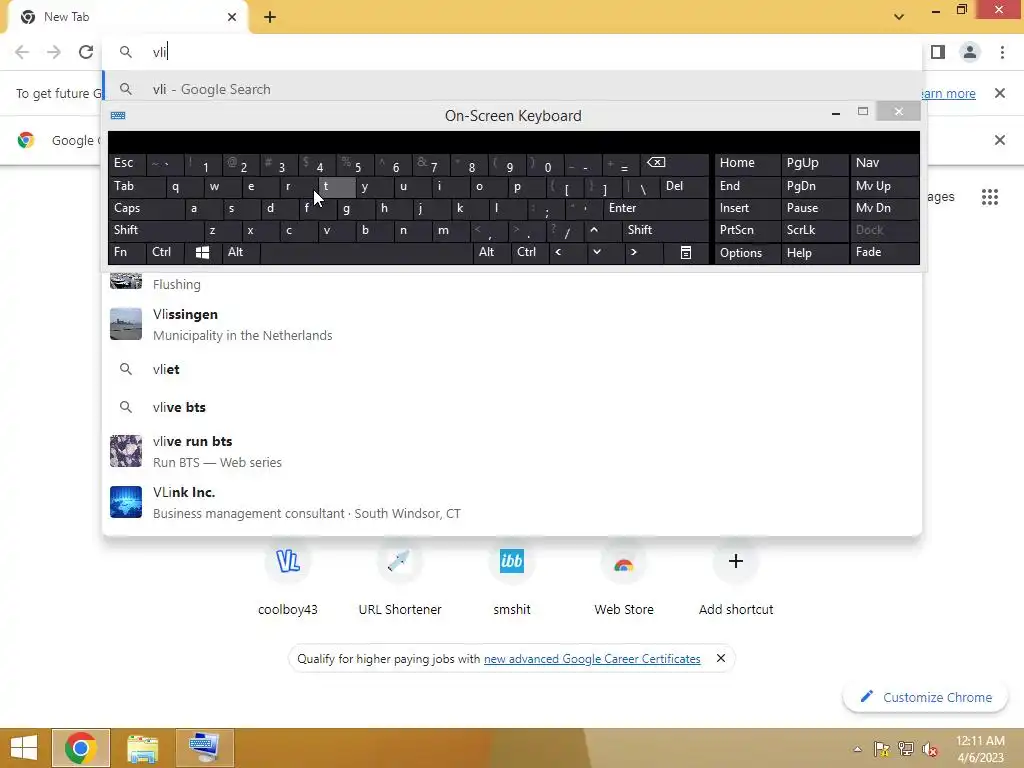Select the VLink Inc. suggestion

[x=512, y=502]
